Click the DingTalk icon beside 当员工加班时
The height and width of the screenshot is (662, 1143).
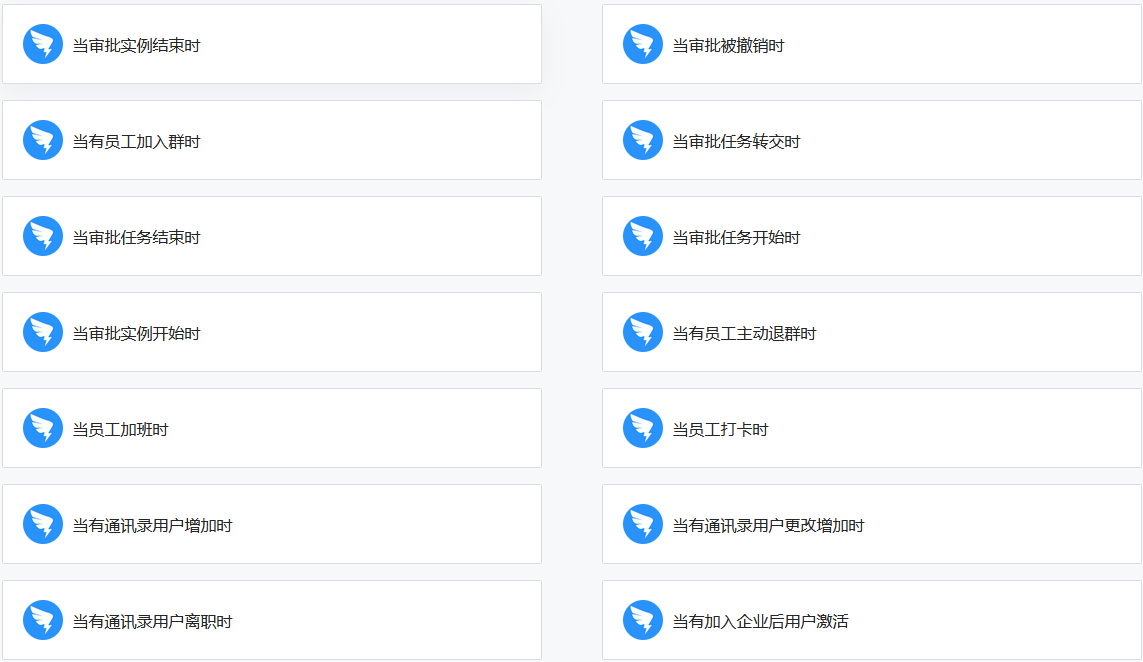click(x=43, y=428)
